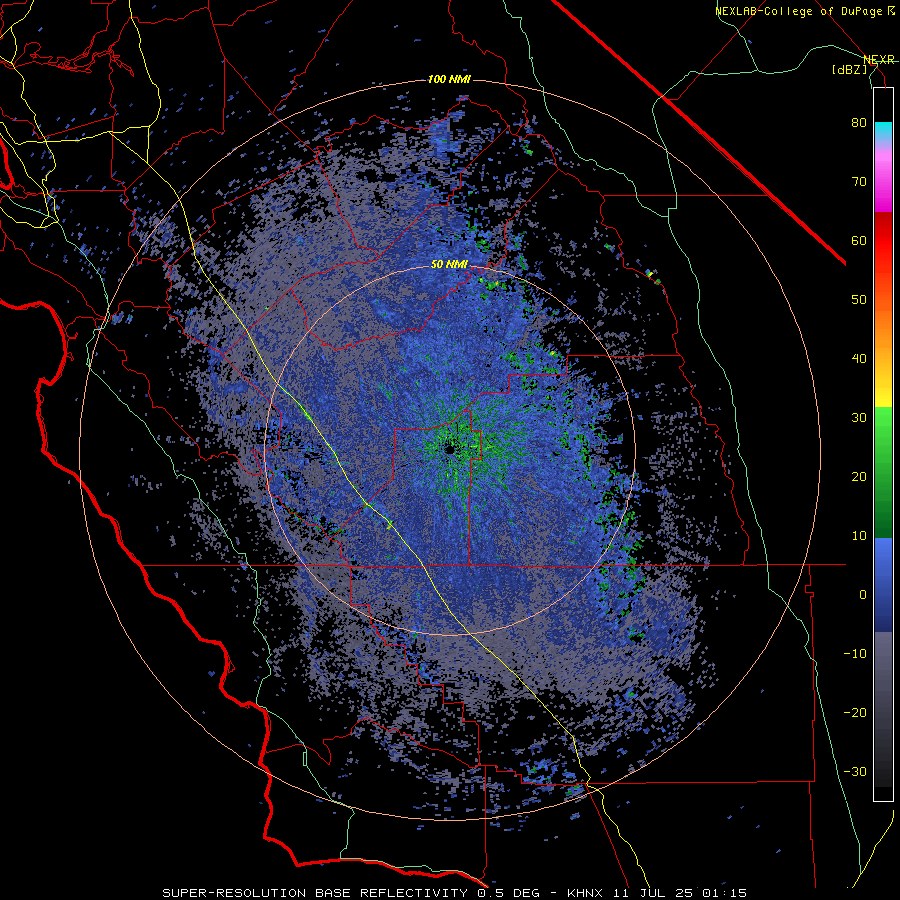Click the 20 value on the dBZ scale

[x=859, y=477]
